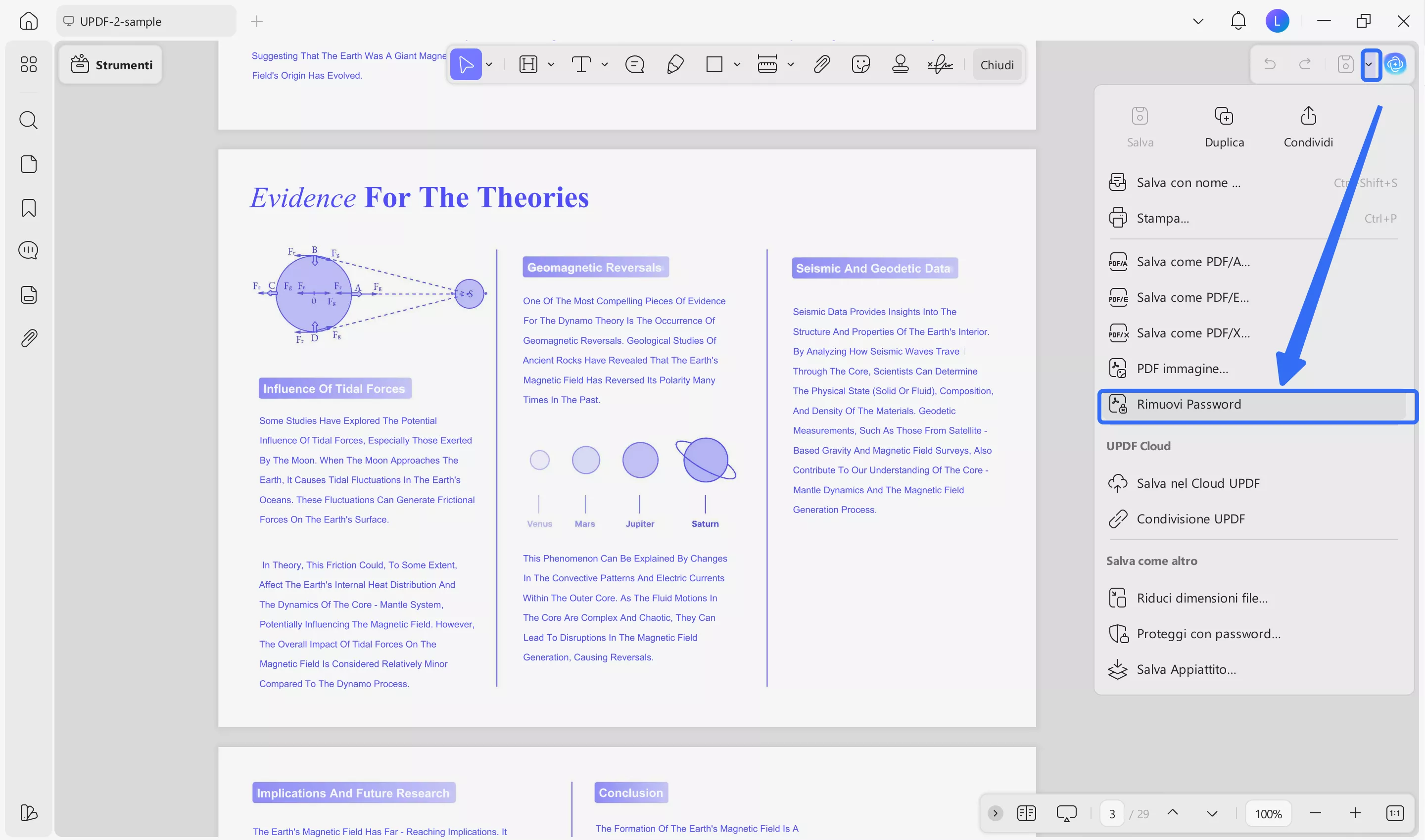
Task: Choose Salva come PDF/A option
Action: coord(1193,262)
